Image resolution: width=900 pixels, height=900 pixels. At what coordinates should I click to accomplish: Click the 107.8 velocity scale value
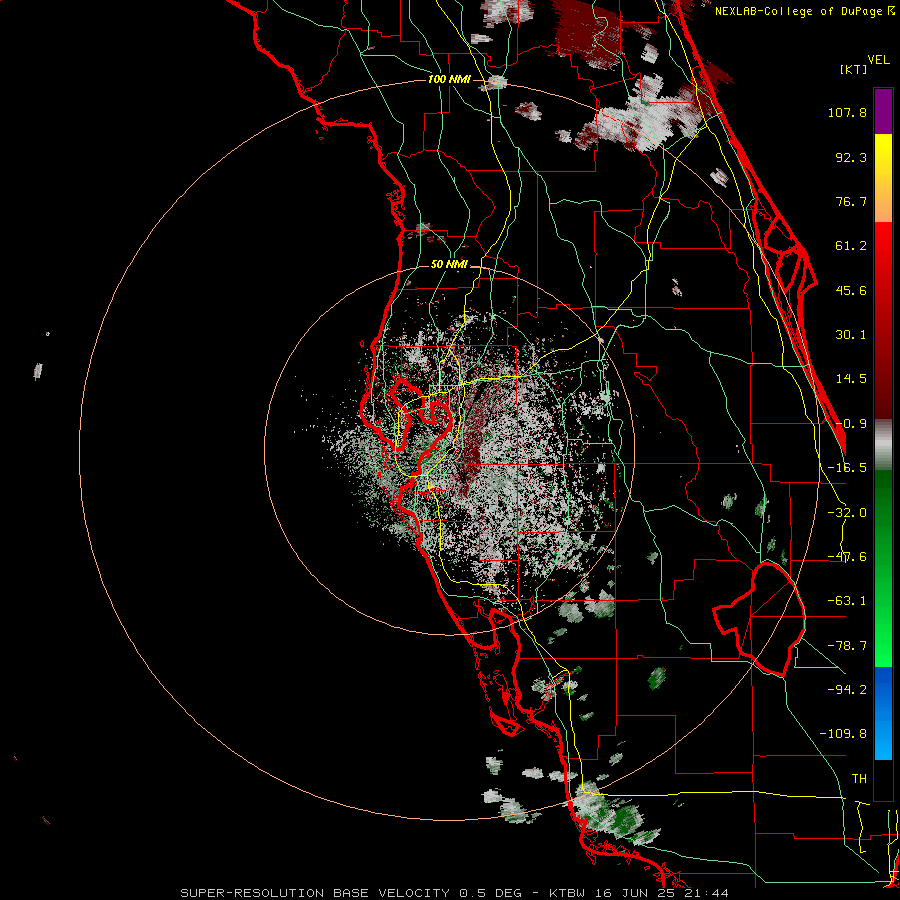pyautogui.click(x=847, y=112)
